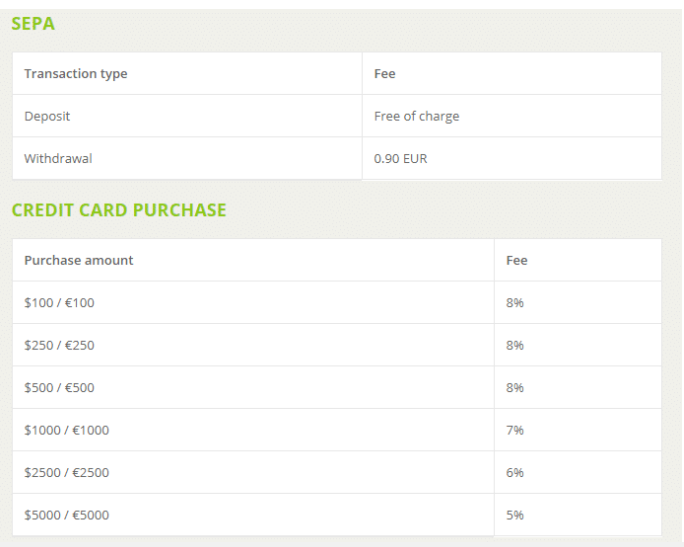Select the Purchase amount column header
The height and width of the screenshot is (547, 684).
[79, 260]
